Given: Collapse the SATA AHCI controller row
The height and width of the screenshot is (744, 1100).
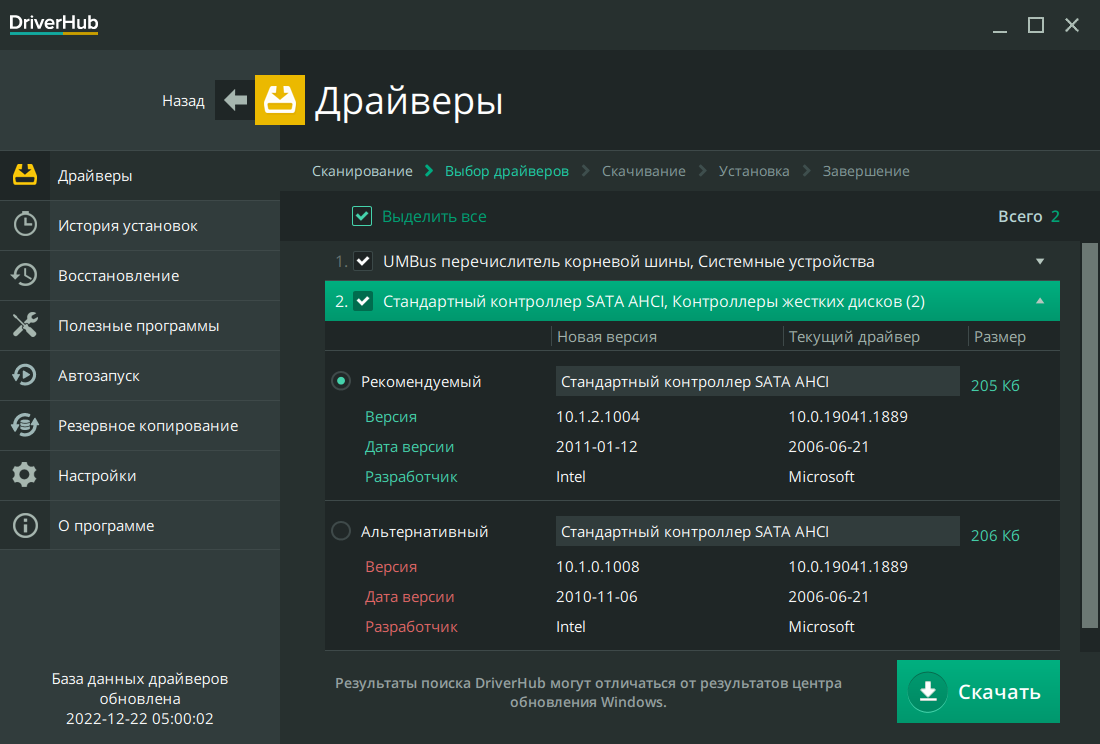Looking at the screenshot, I should (x=1040, y=301).
